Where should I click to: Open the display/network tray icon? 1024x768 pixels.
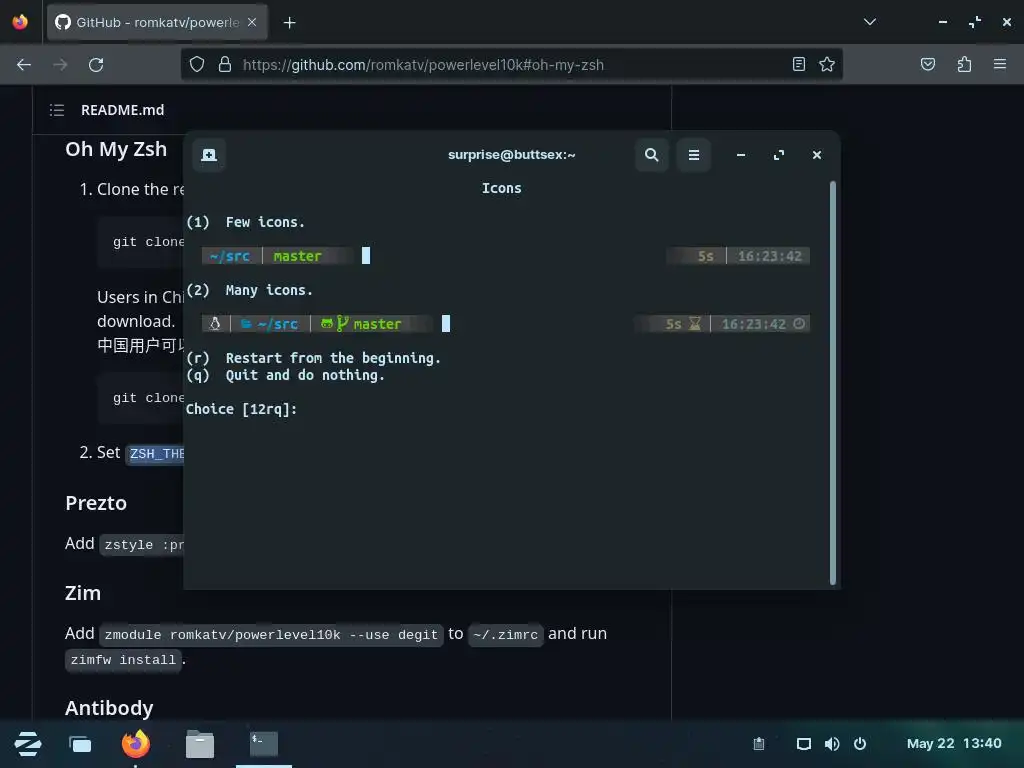coord(803,744)
